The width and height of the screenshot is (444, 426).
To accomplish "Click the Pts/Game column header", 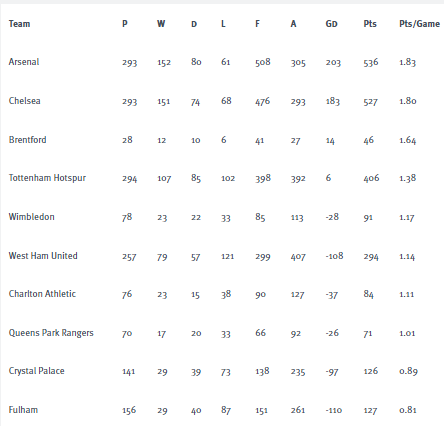I will pyautogui.click(x=419, y=24).
